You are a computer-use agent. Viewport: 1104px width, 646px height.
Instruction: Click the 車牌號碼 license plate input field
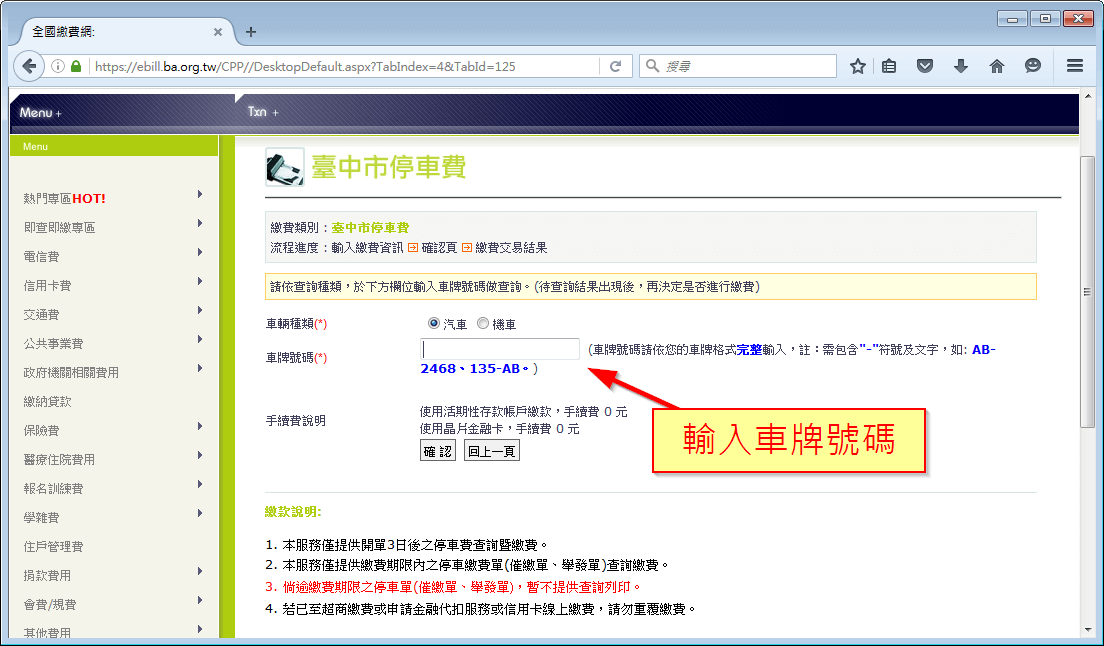(x=500, y=349)
